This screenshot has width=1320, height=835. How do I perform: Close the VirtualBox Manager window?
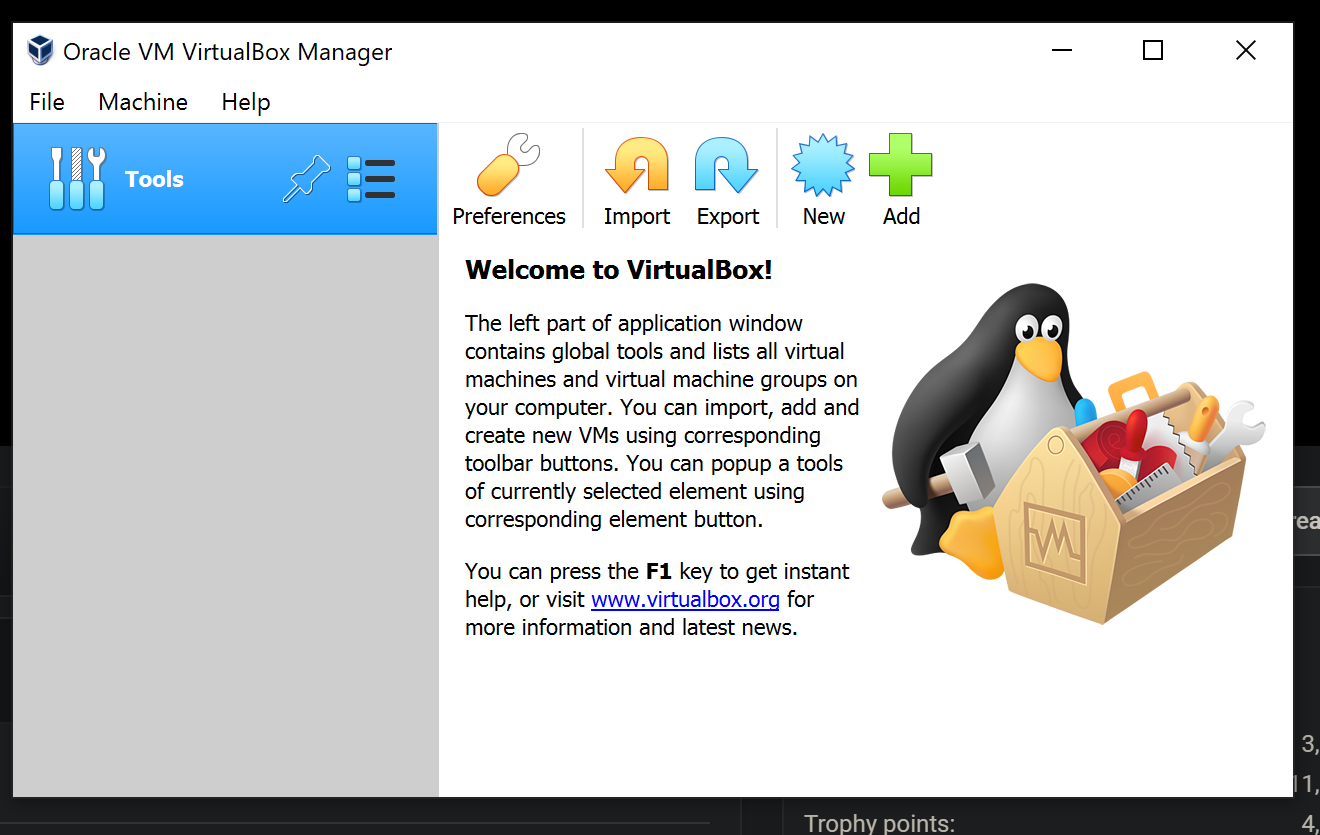point(1245,50)
